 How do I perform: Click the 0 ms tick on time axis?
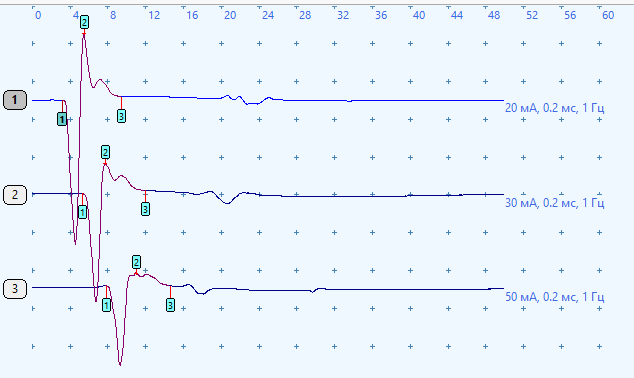[x=38, y=15]
